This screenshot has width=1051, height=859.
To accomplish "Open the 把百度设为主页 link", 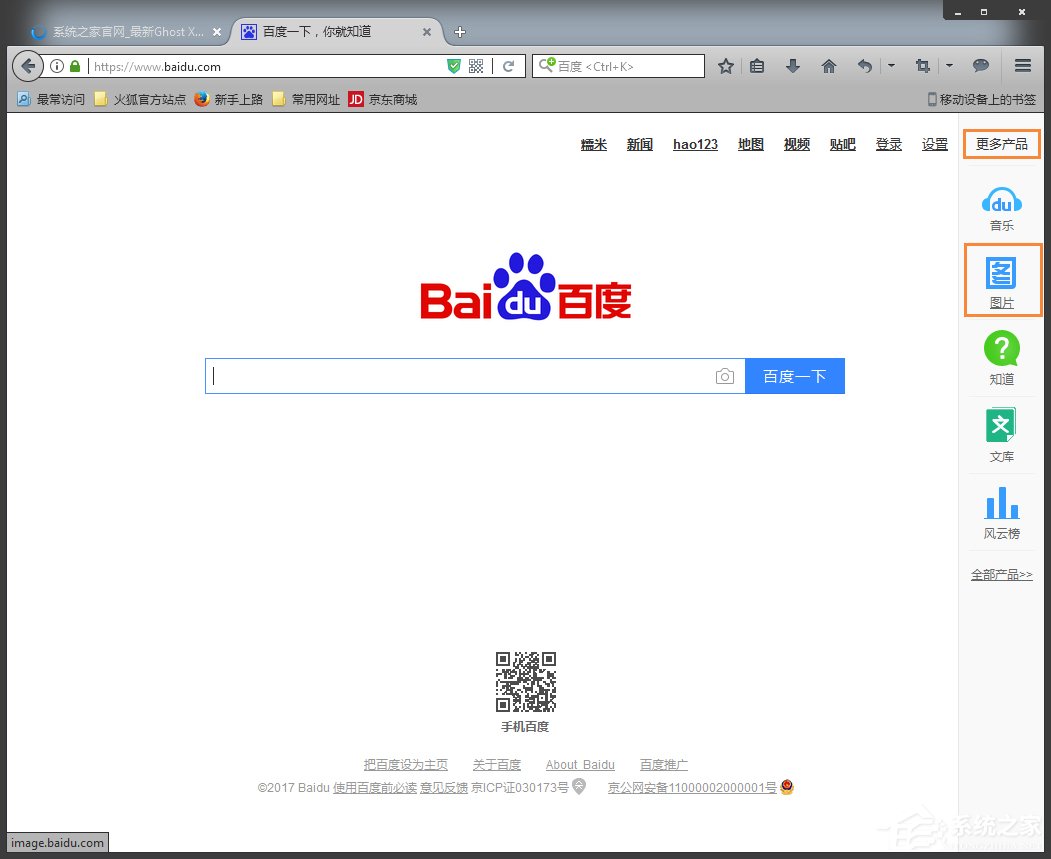I will click(405, 764).
